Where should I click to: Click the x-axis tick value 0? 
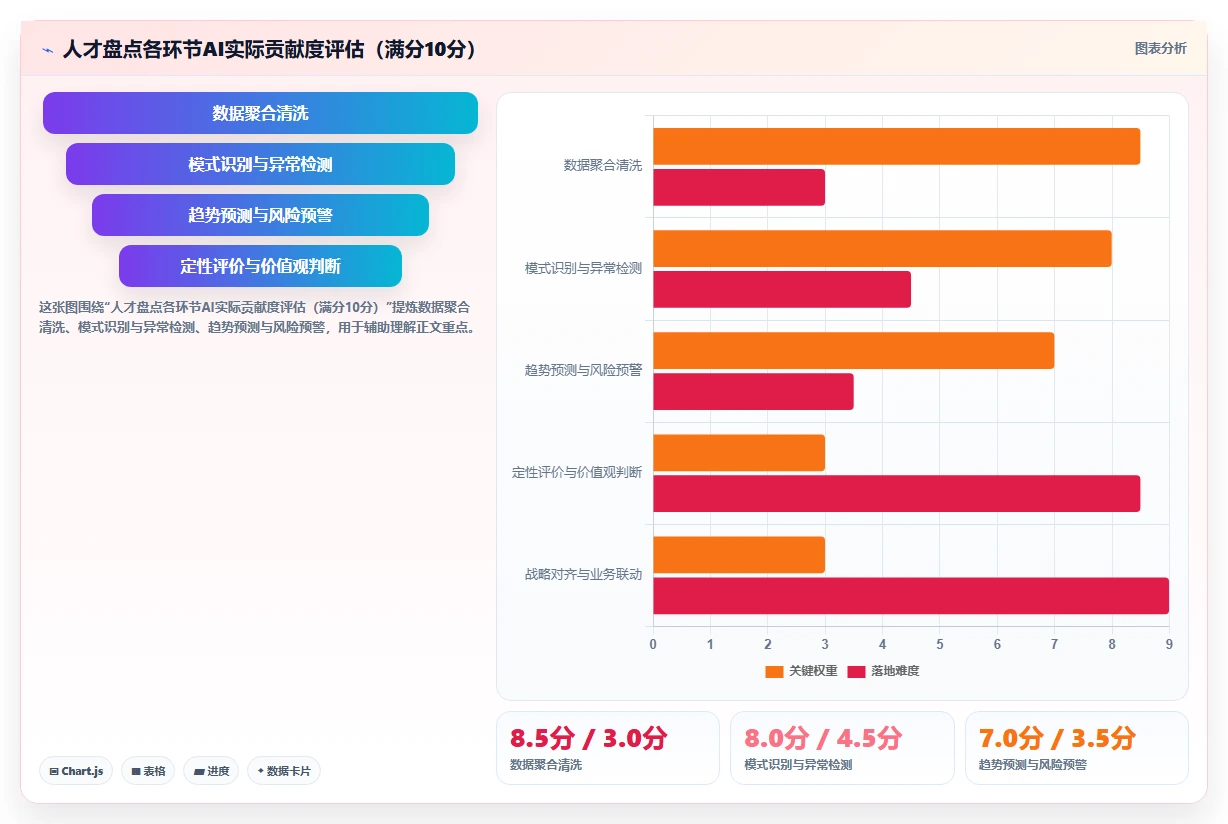(653, 644)
